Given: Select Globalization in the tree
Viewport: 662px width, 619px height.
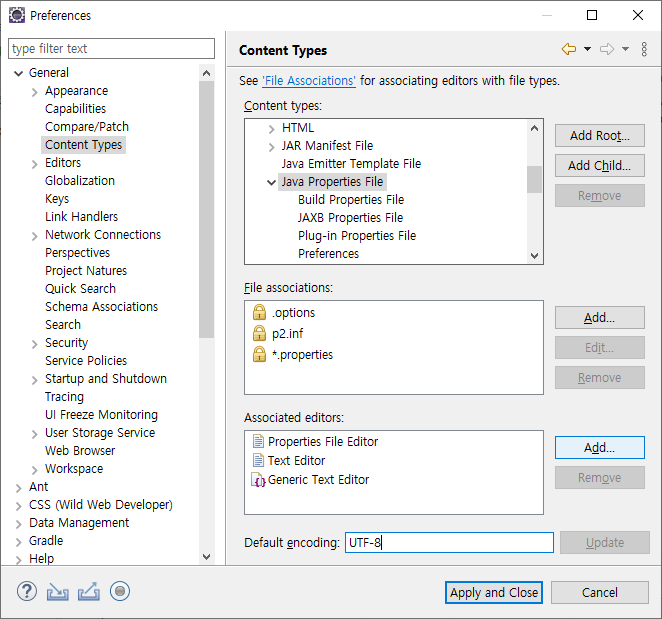Looking at the screenshot, I should click(x=80, y=181).
